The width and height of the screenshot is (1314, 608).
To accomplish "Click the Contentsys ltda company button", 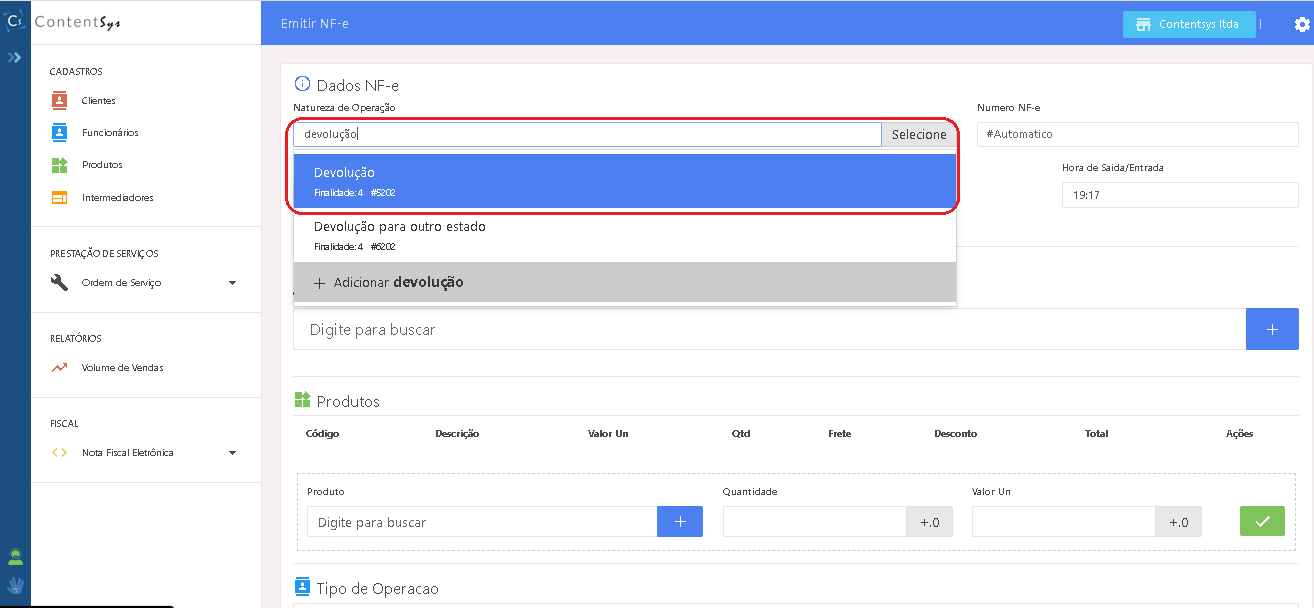I will 1188,24.
